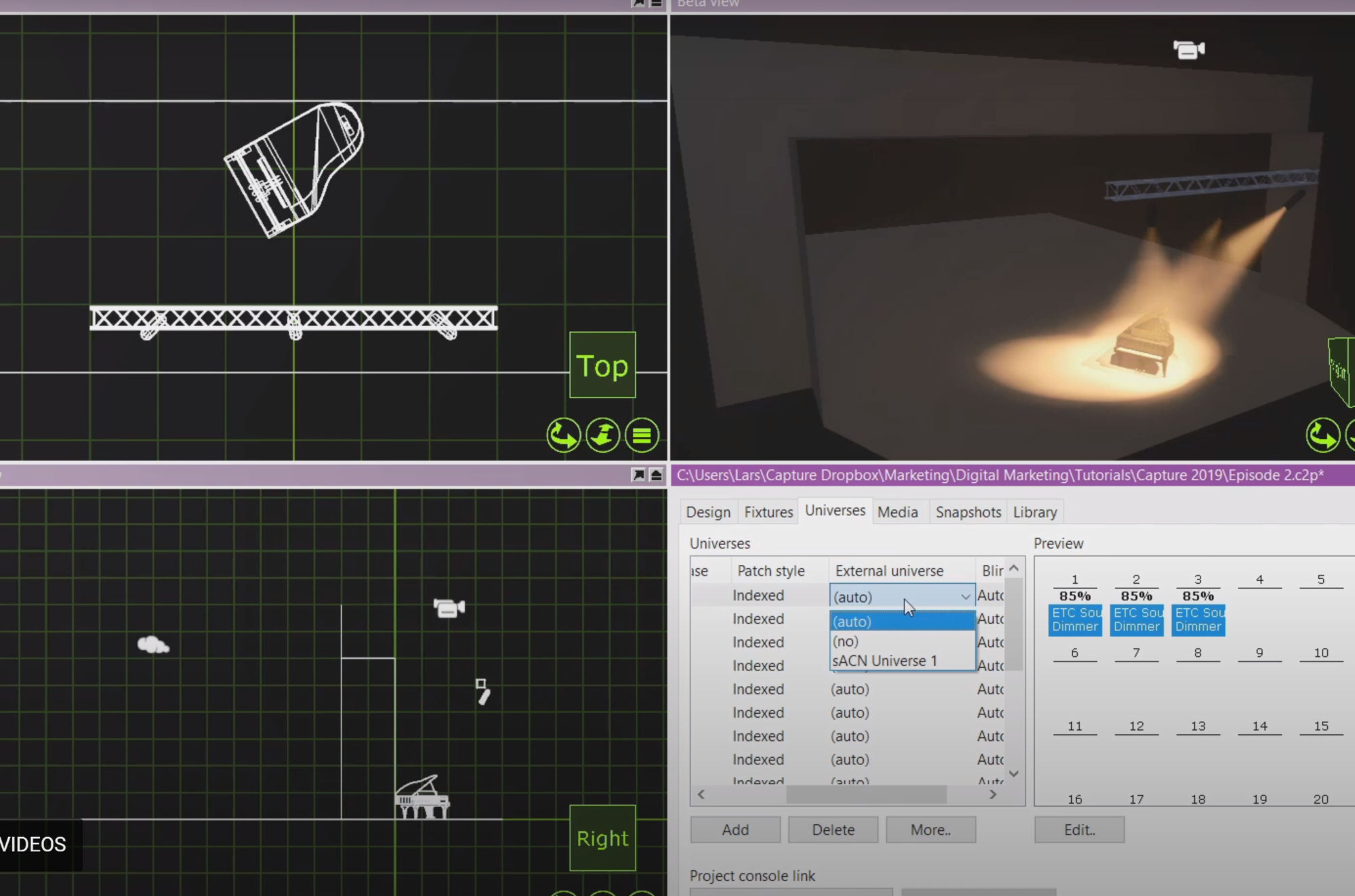This screenshot has height=896, width=1355.
Task: Click the pan arrow icon in the Top viewport
Action: point(602,435)
